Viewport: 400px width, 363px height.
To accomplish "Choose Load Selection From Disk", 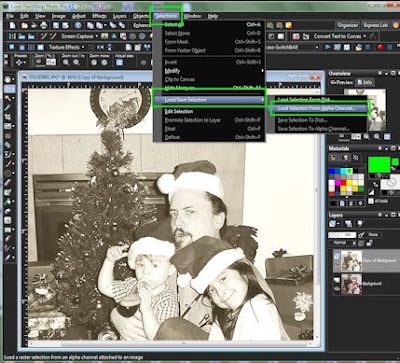I will 307,100.
